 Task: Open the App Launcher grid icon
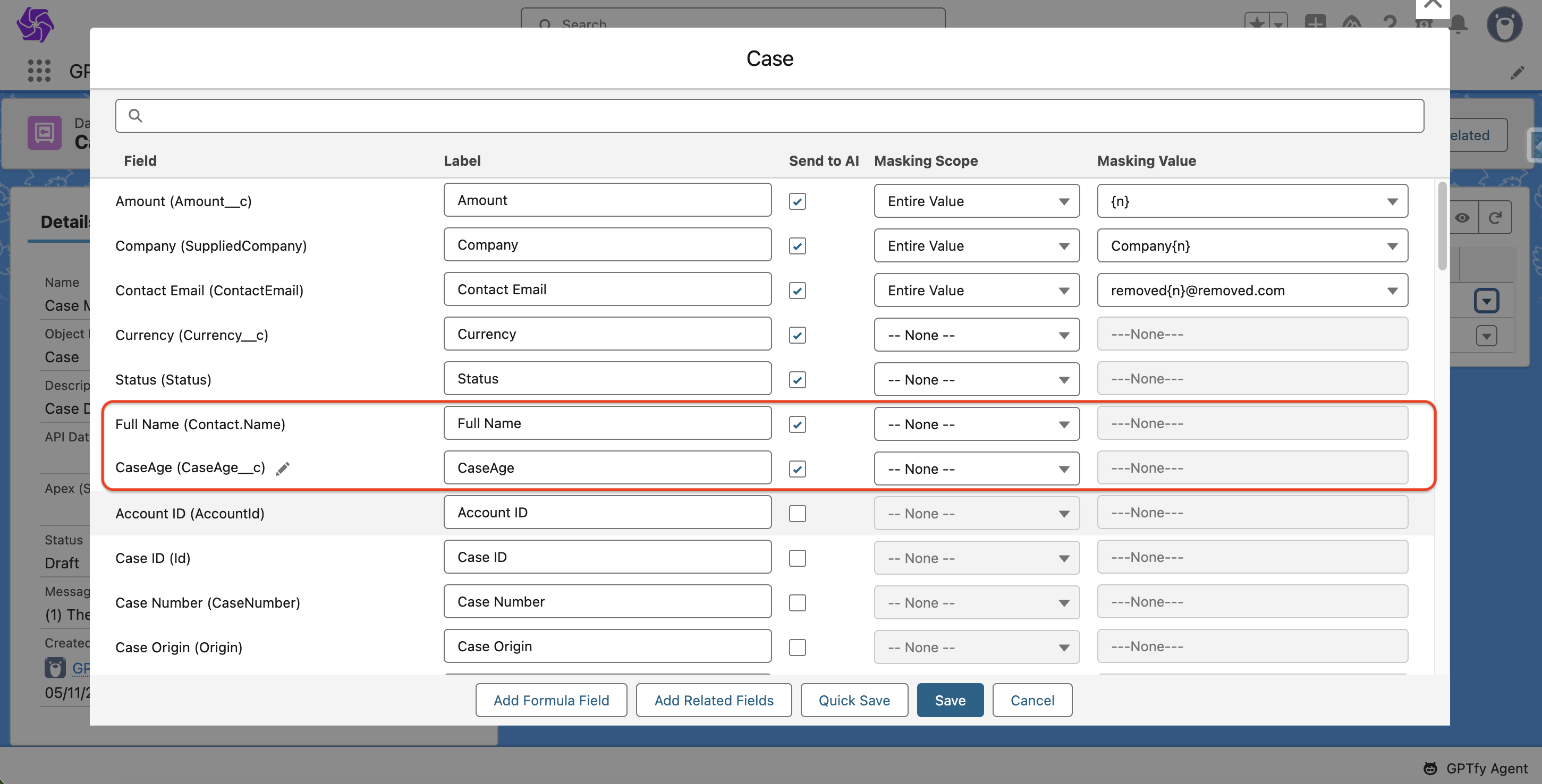coord(39,71)
